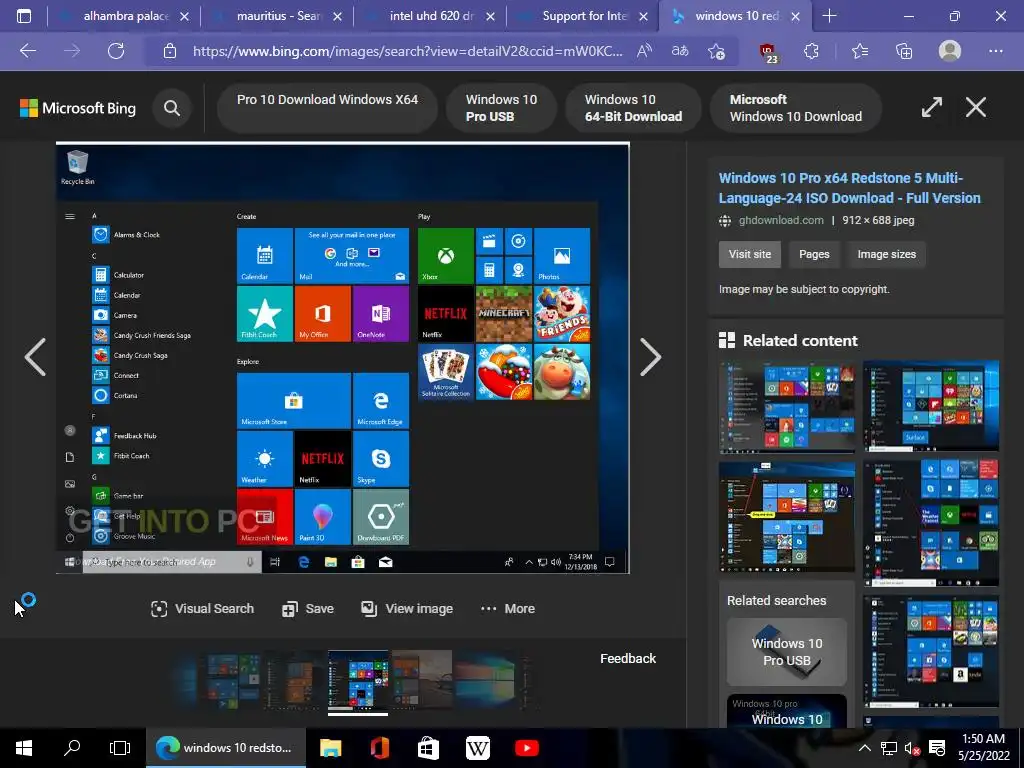Open the related thumbnail with yellow callout

[786, 517]
